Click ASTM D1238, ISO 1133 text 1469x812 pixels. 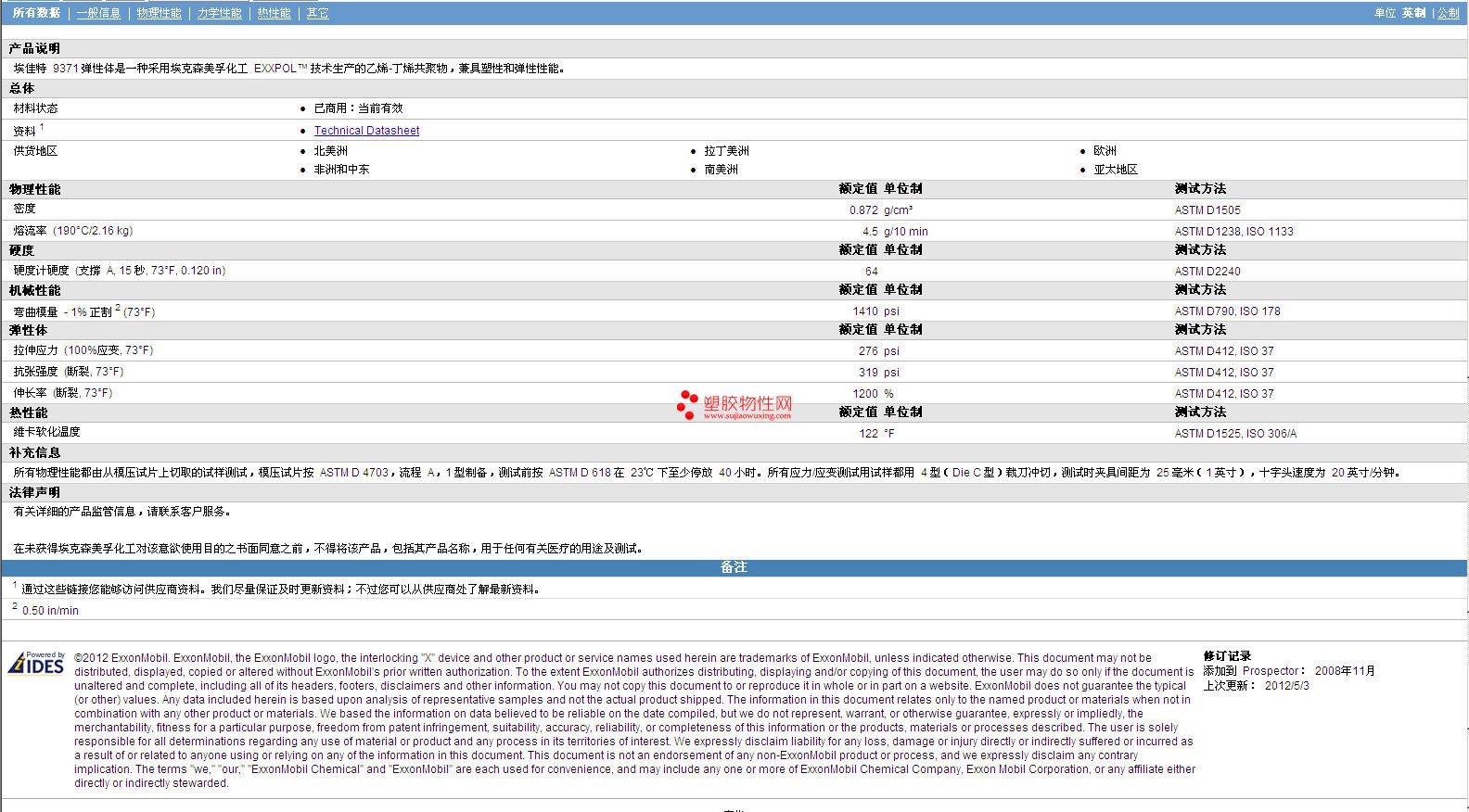[x=1233, y=232]
